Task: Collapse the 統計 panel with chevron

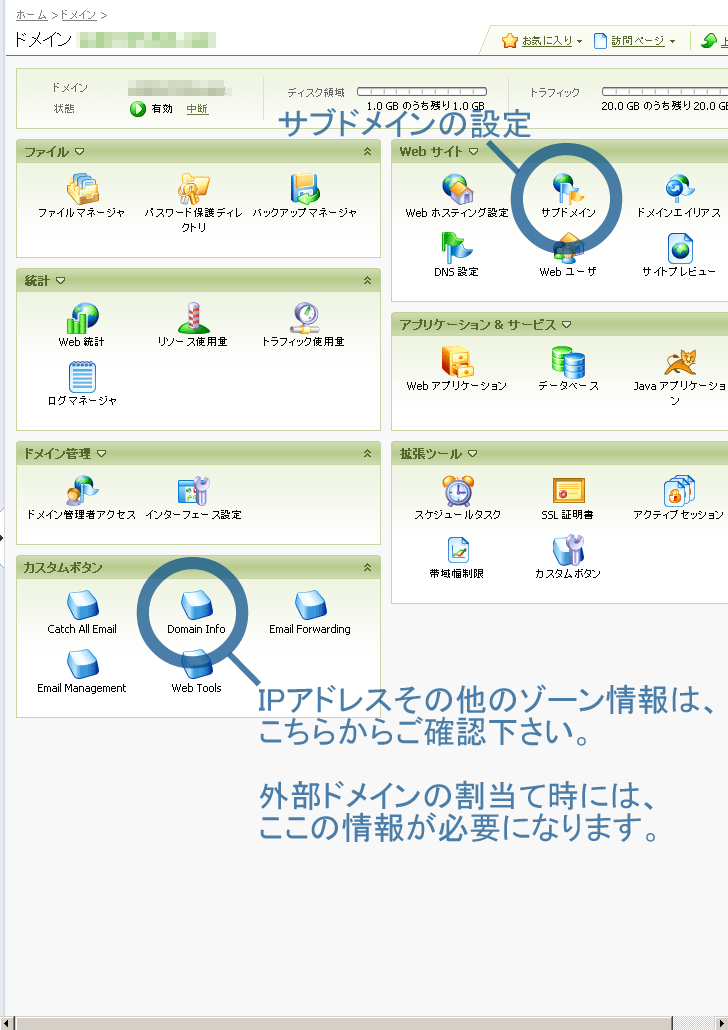Action: (x=367, y=280)
